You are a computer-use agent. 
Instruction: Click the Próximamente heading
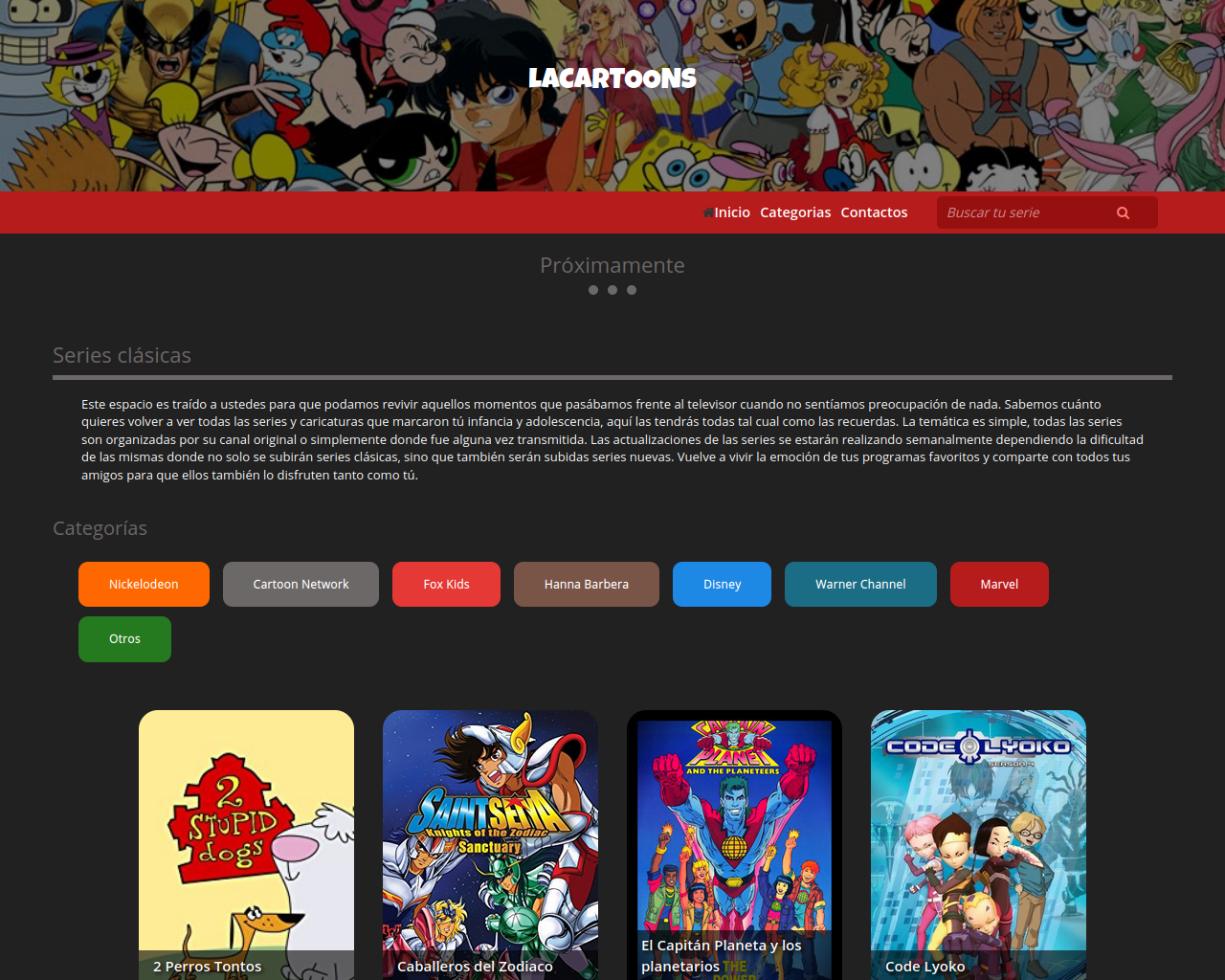tap(612, 265)
